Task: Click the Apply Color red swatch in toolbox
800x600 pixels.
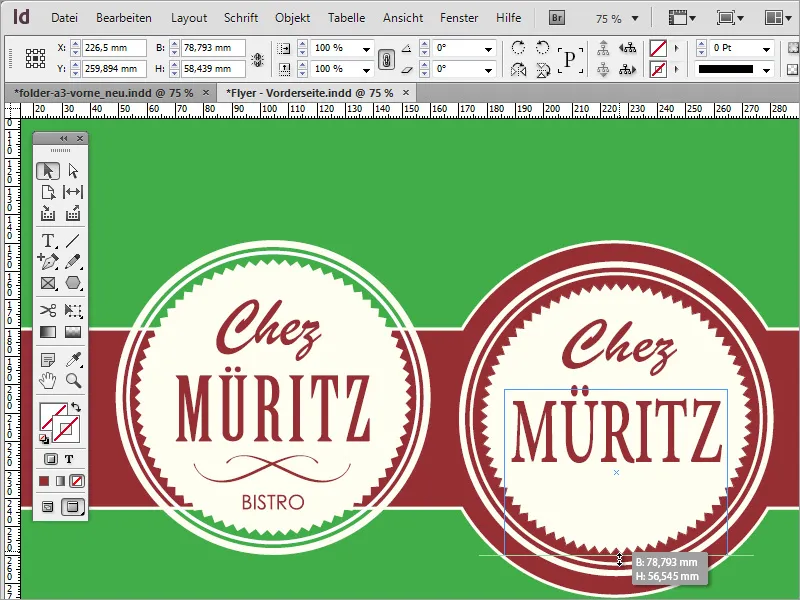Action: pyautogui.click(x=44, y=481)
